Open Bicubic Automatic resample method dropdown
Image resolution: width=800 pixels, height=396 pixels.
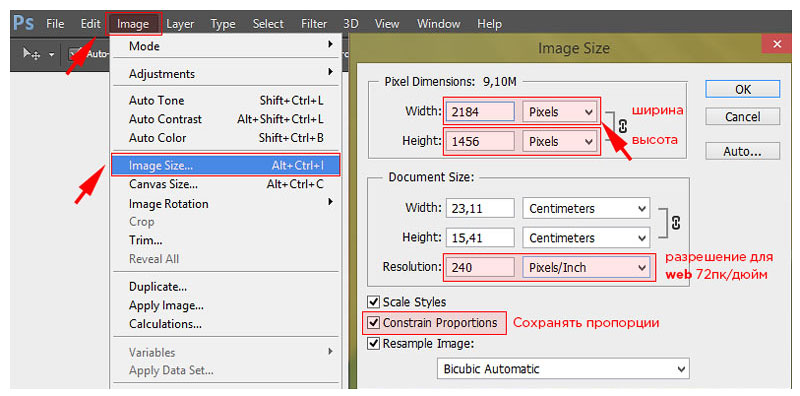click(563, 368)
